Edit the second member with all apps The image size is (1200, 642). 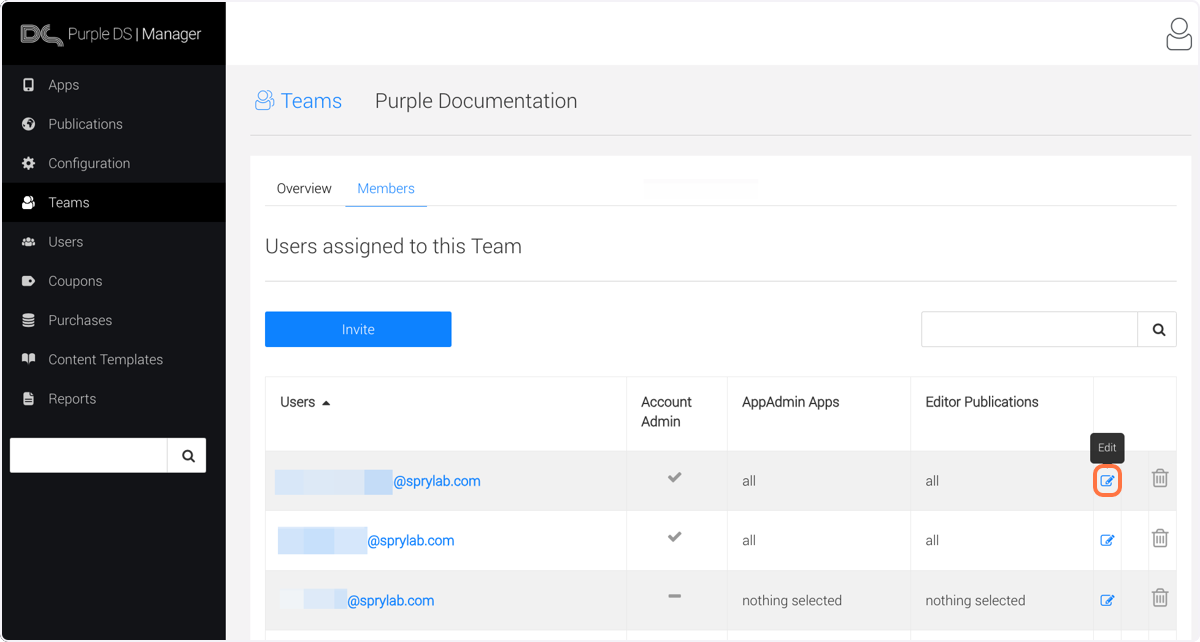(1107, 540)
